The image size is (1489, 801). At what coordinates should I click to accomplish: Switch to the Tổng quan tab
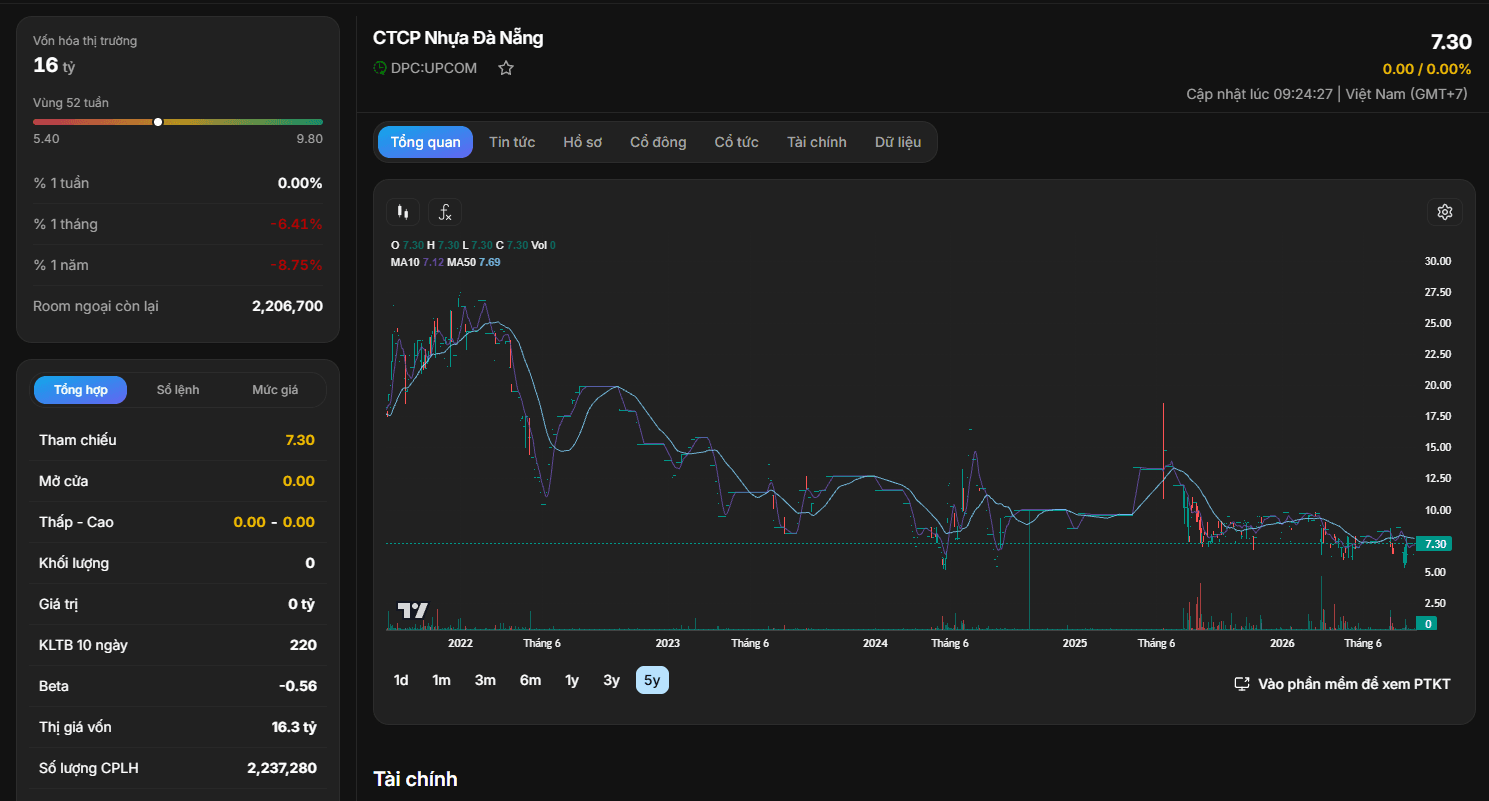click(426, 142)
